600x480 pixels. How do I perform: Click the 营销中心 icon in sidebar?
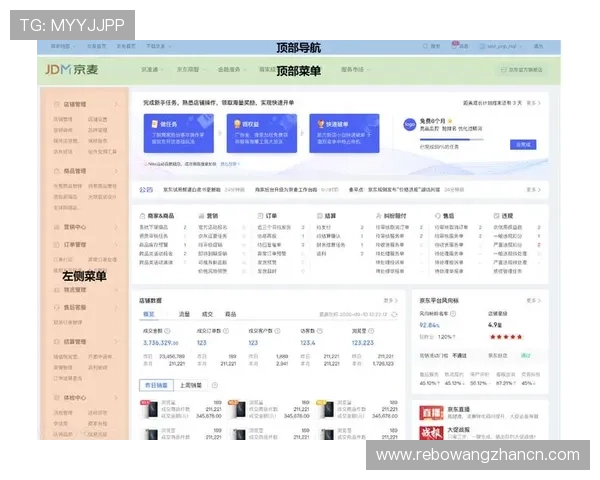(57, 227)
